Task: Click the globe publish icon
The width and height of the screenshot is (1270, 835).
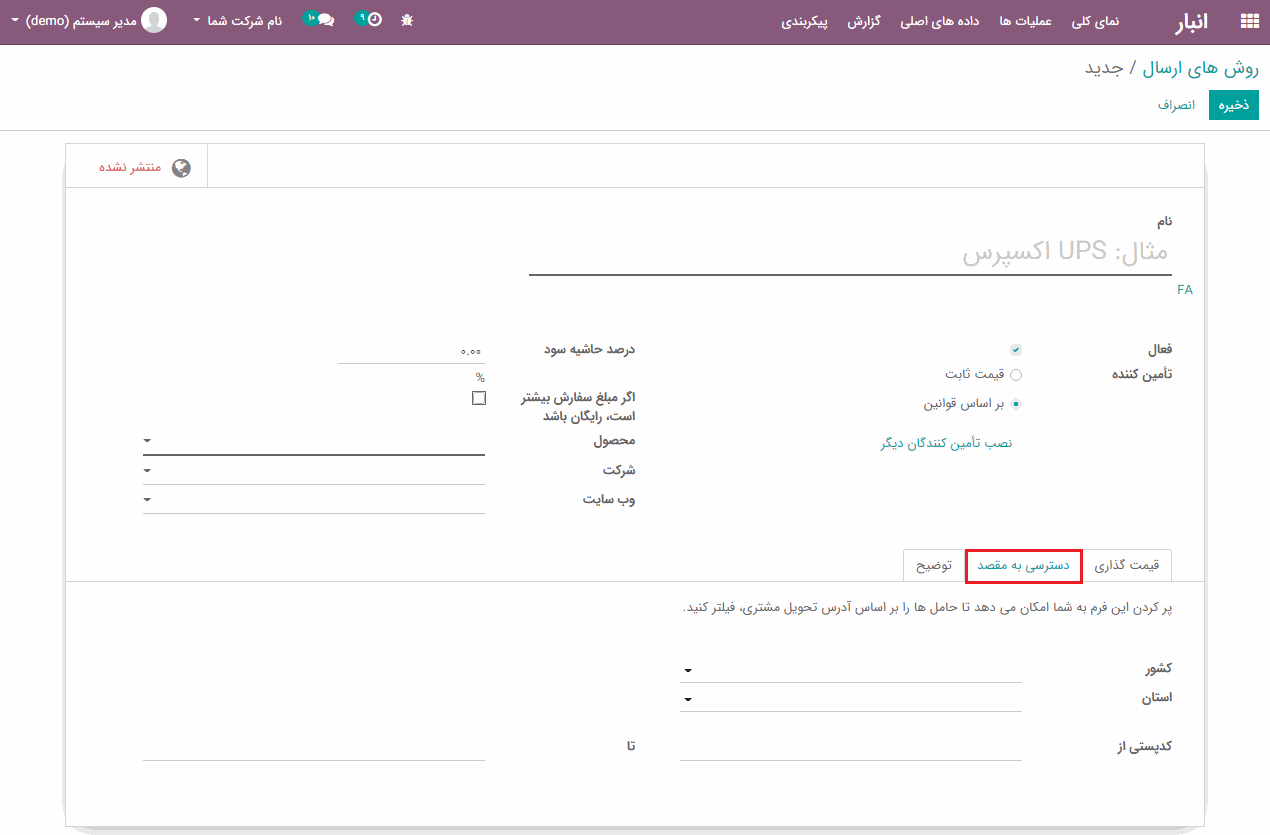Action: (181, 168)
